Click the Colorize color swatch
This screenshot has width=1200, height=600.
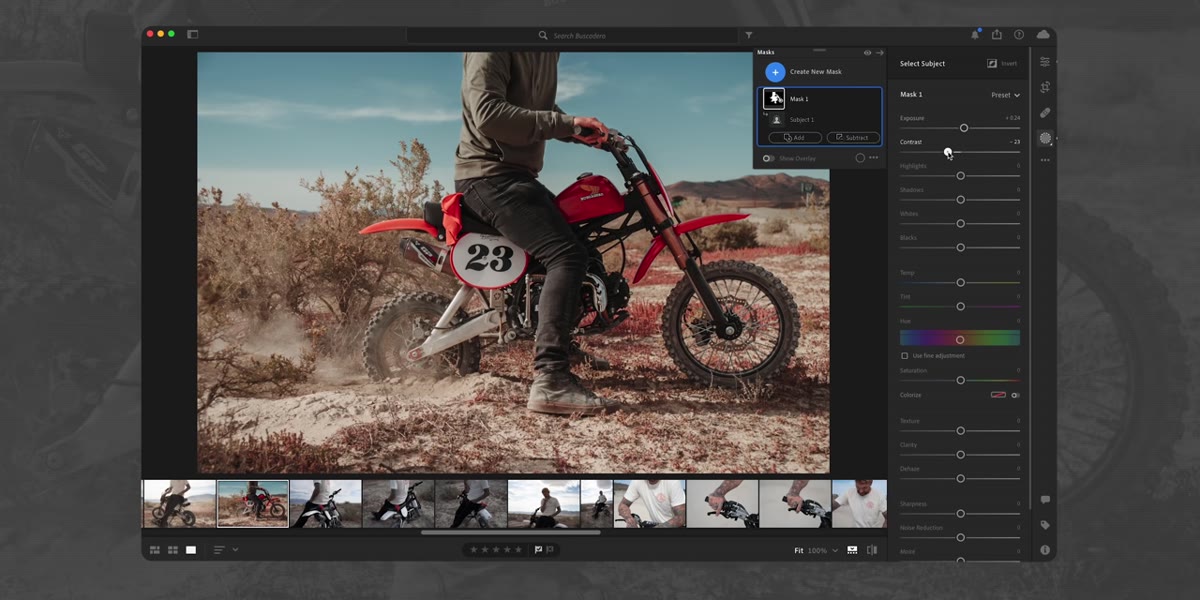tap(998, 395)
